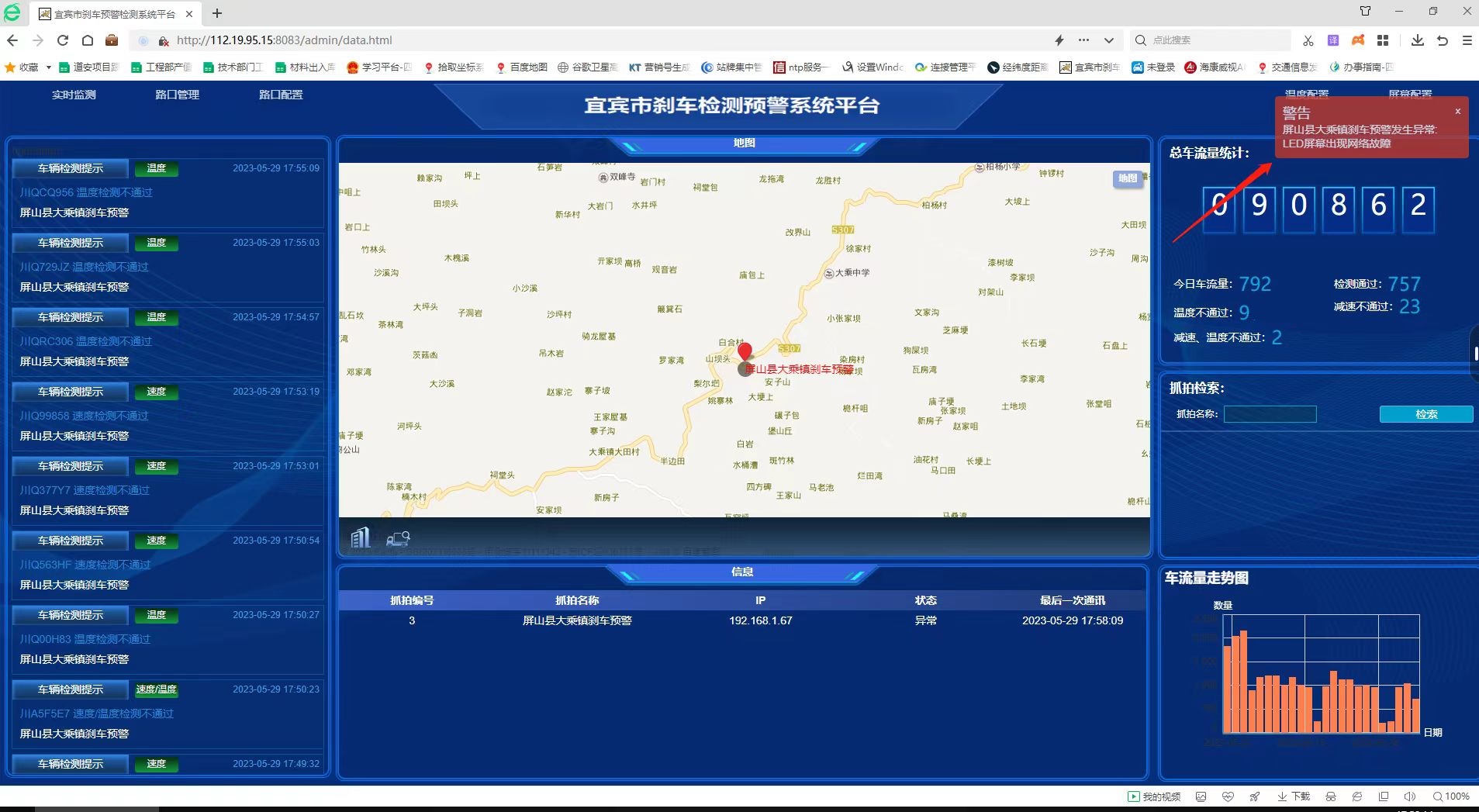This screenshot has height=812, width=1479.
Task: Expand the 收藏 bookmarks dropdown arrow
Action: pyautogui.click(x=50, y=67)
